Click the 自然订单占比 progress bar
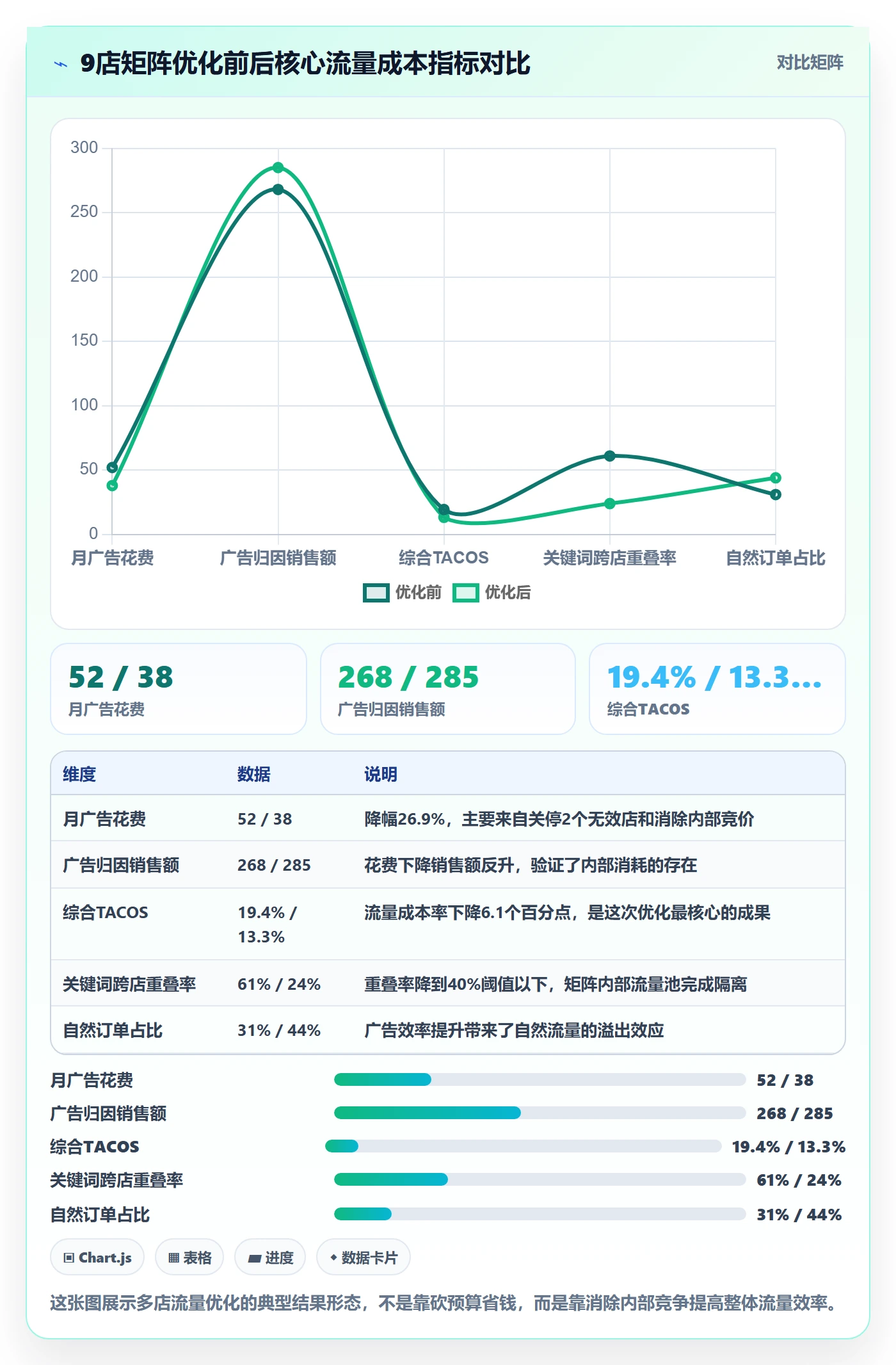This screenshot has width=896, height=1365. pyautogui.click(x=540, y=1215)
